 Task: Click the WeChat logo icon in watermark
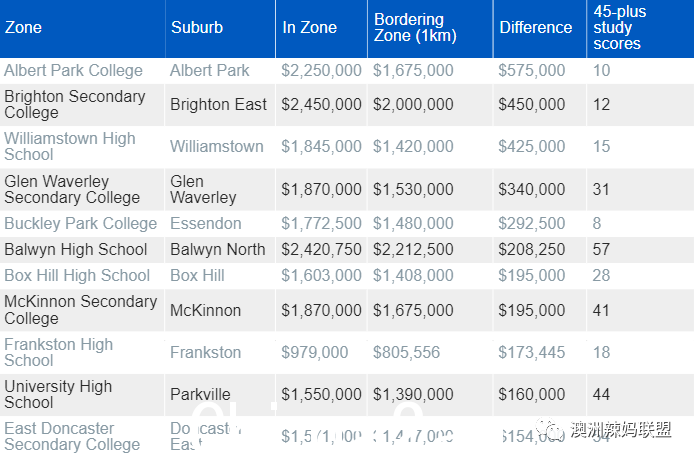pos(550,429)
